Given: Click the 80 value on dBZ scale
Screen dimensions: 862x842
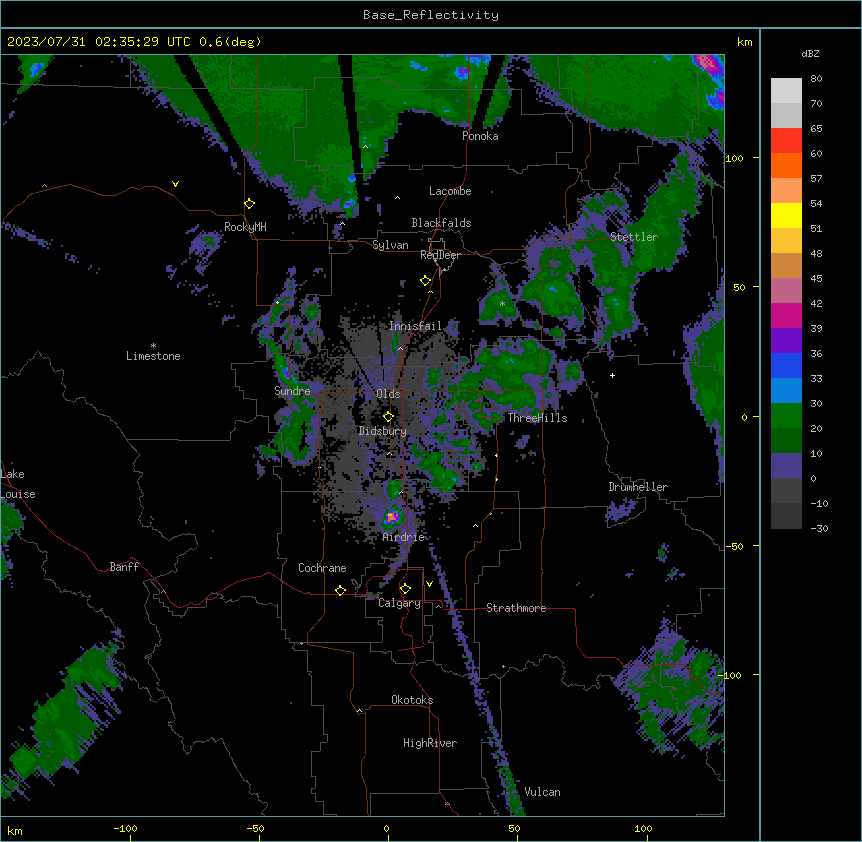Looking at the screenshot, I should pos(816,79).
